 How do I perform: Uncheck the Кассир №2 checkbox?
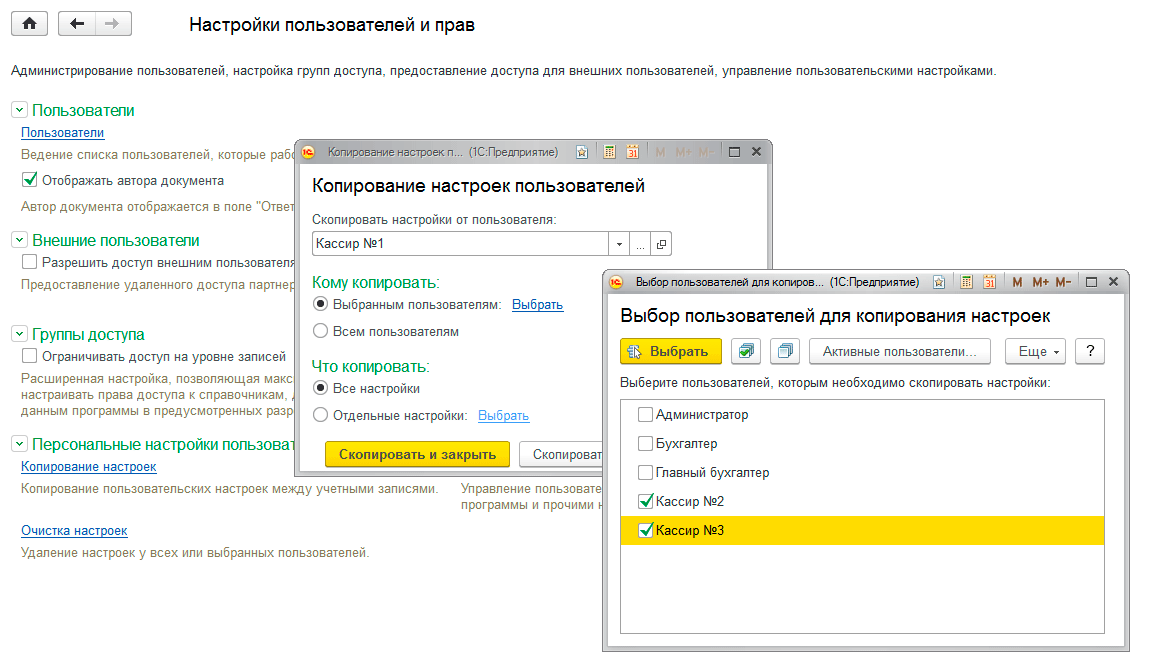[645, 501]
